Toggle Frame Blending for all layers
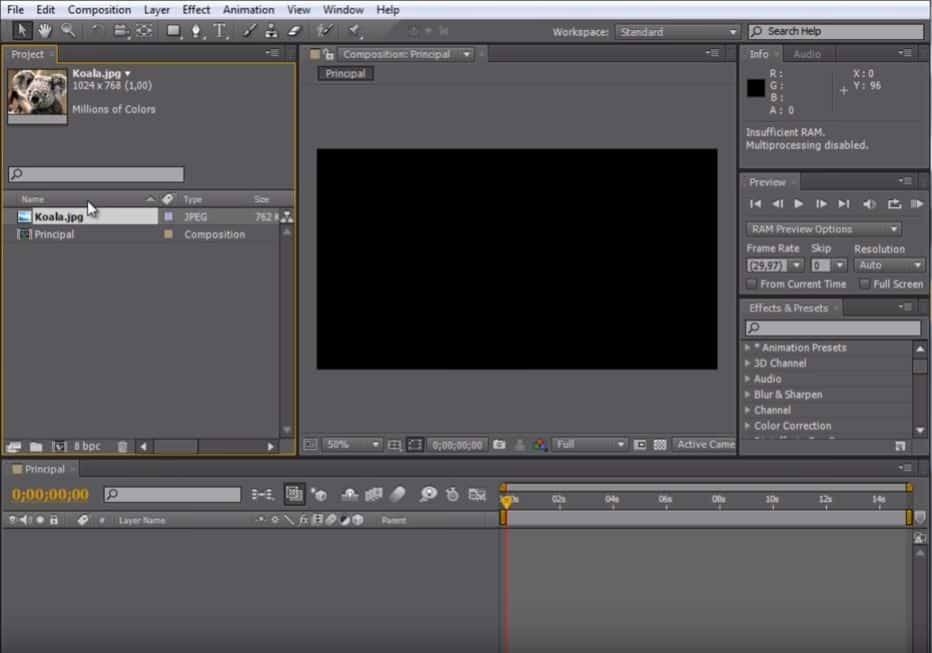The image size is (932, 653). [x=374, y=494]
